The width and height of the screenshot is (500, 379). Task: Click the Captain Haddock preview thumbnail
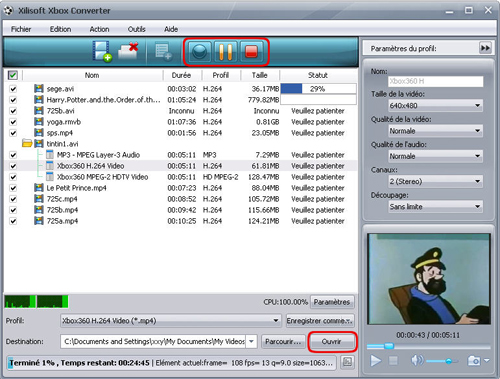coord(429,279)
